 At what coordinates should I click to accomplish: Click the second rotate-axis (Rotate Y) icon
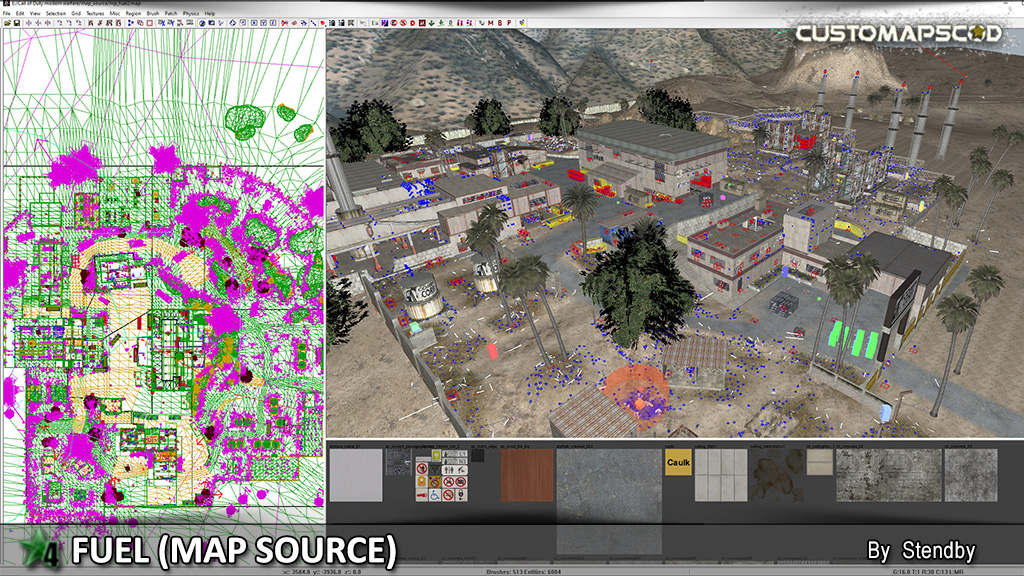tap(69, 23)
